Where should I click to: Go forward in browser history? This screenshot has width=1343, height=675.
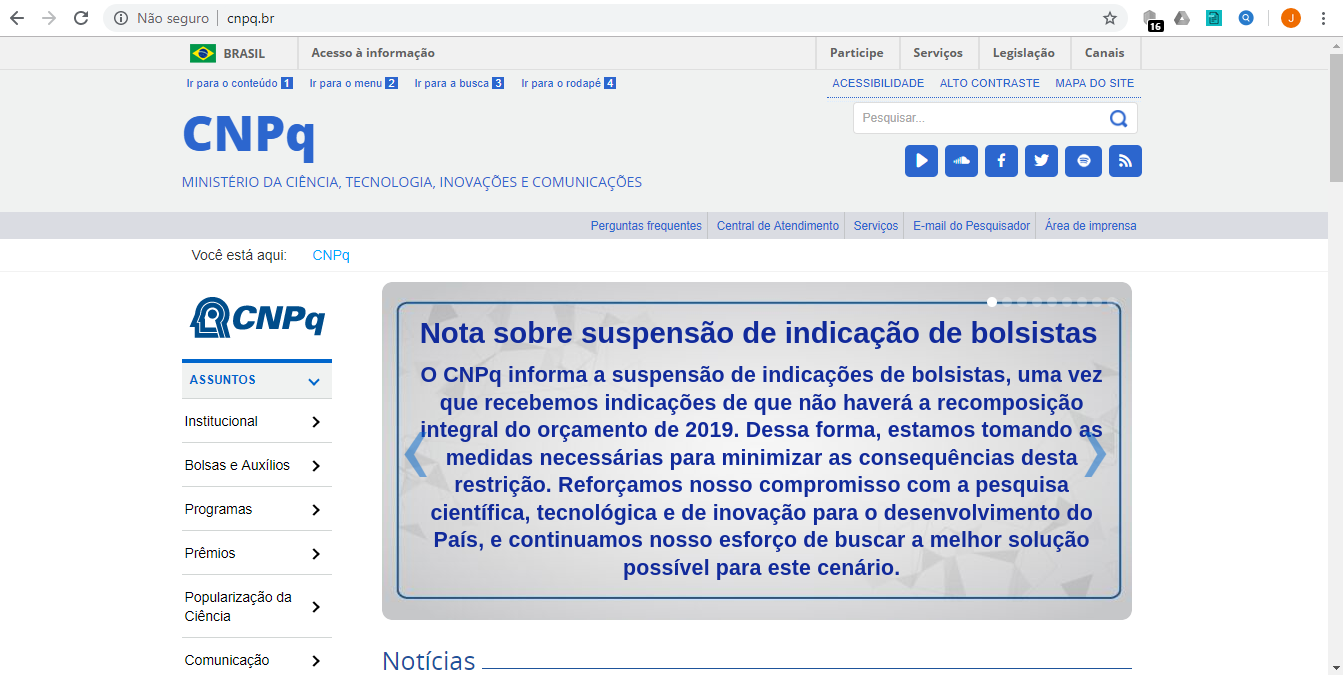49,18
